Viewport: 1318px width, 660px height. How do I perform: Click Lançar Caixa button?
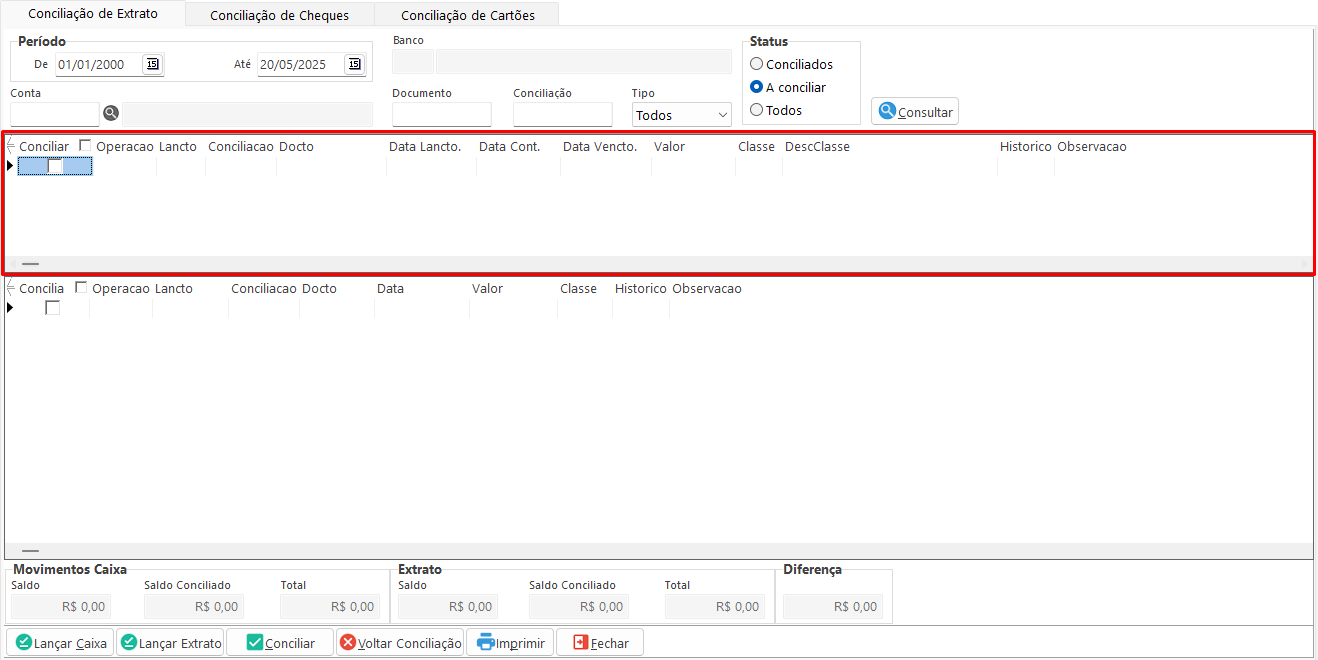point(61,643)
